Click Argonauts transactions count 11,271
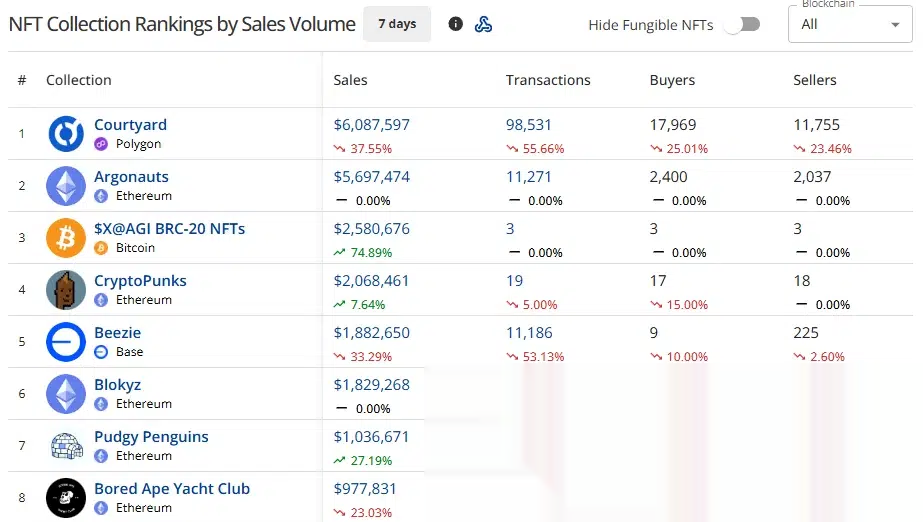The image size is (923, 522). point(528,177)
